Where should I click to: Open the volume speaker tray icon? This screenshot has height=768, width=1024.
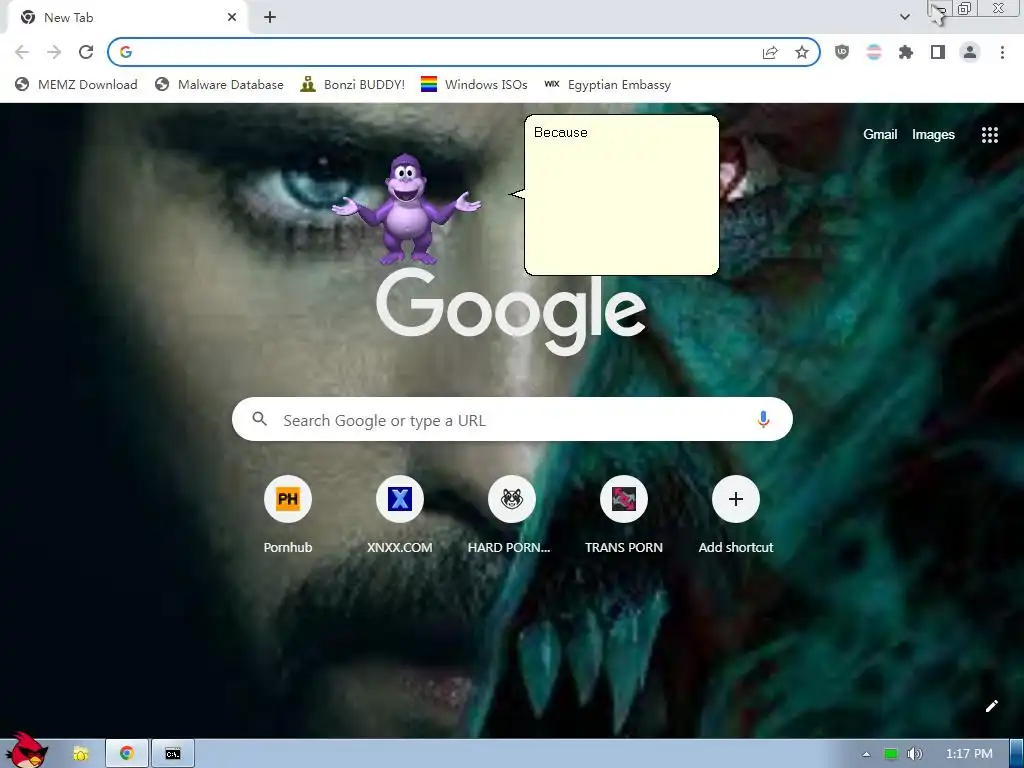pyautogui.click(x=915, y=754)
